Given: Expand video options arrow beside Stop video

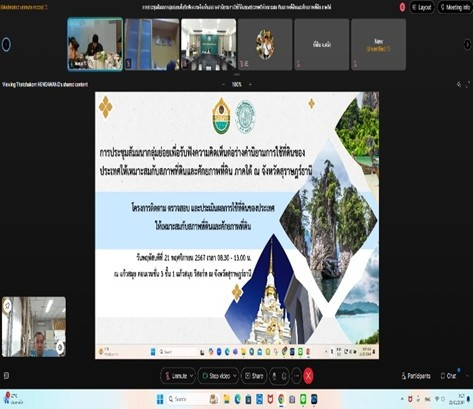Looking at the screenshot, I should (235, 376).
